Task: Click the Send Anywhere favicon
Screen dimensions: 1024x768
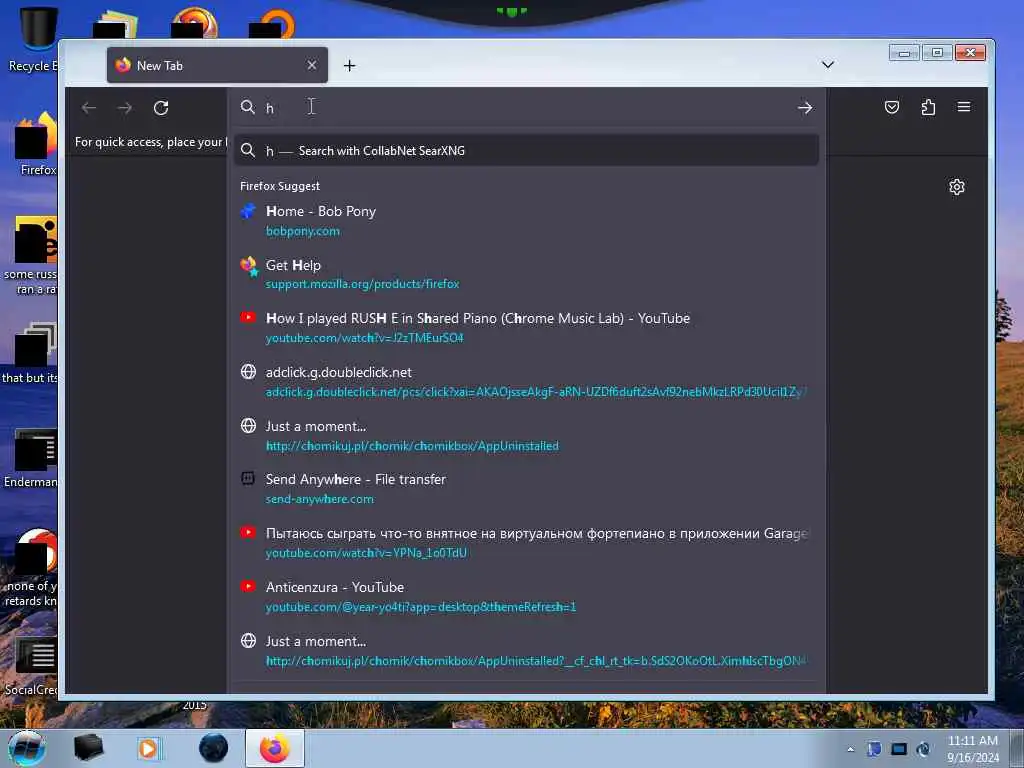Action: pyautogui.click(x=248, y=479)
